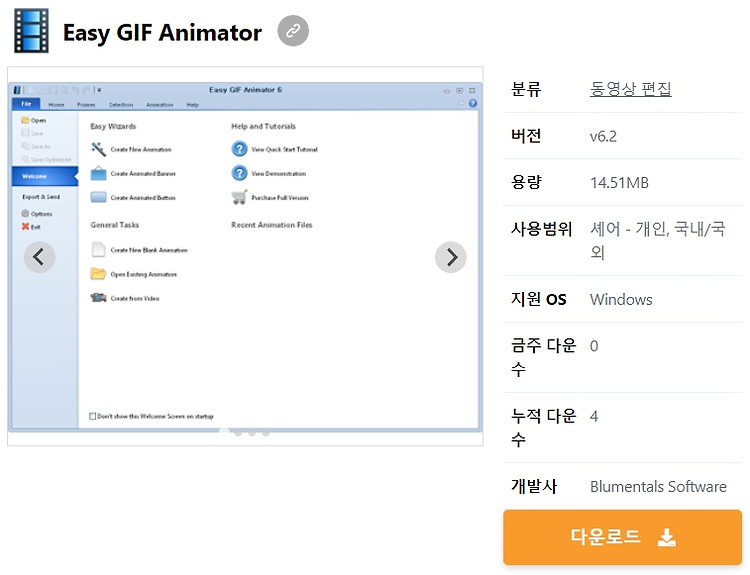Click the Easy GIF Animator page title
The width and height of the screenshot is (750, 575).
162,33
